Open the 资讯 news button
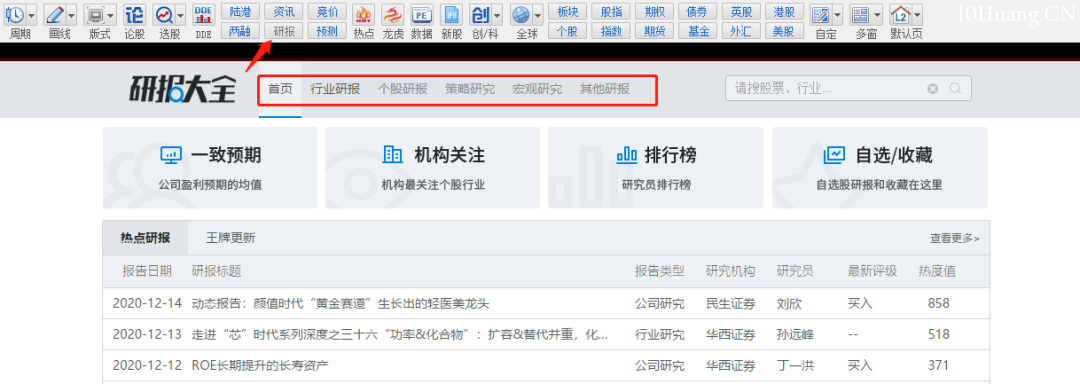 (283, 12)
